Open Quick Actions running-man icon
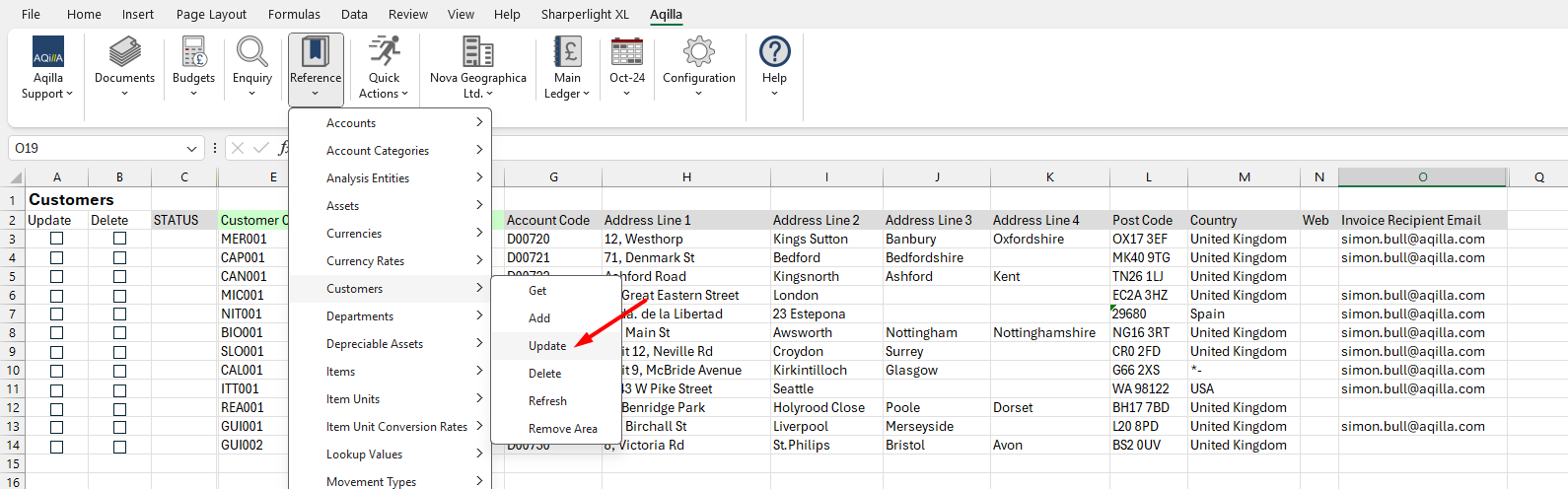This screenshot has width=1568, height=489. (384, 53)
